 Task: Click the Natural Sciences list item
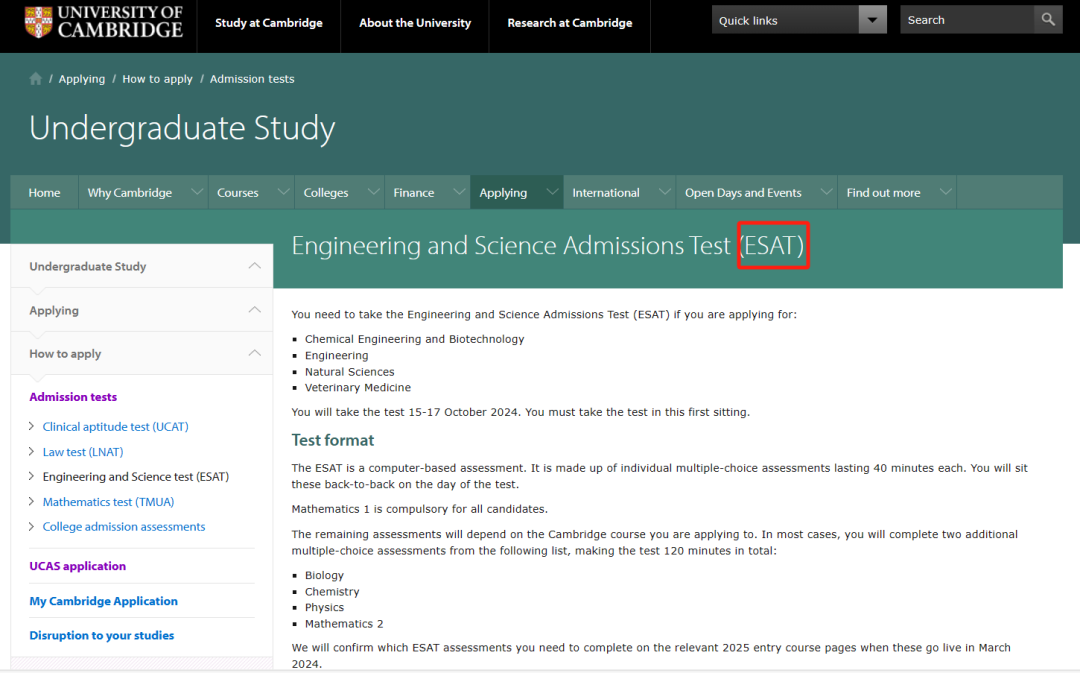click(350, 372)
